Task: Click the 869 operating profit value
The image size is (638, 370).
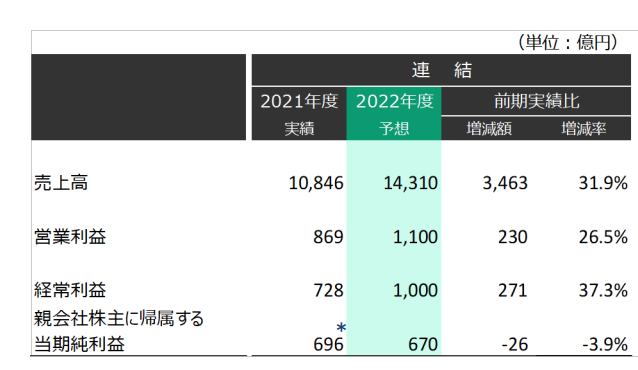Action: point(328,237)
